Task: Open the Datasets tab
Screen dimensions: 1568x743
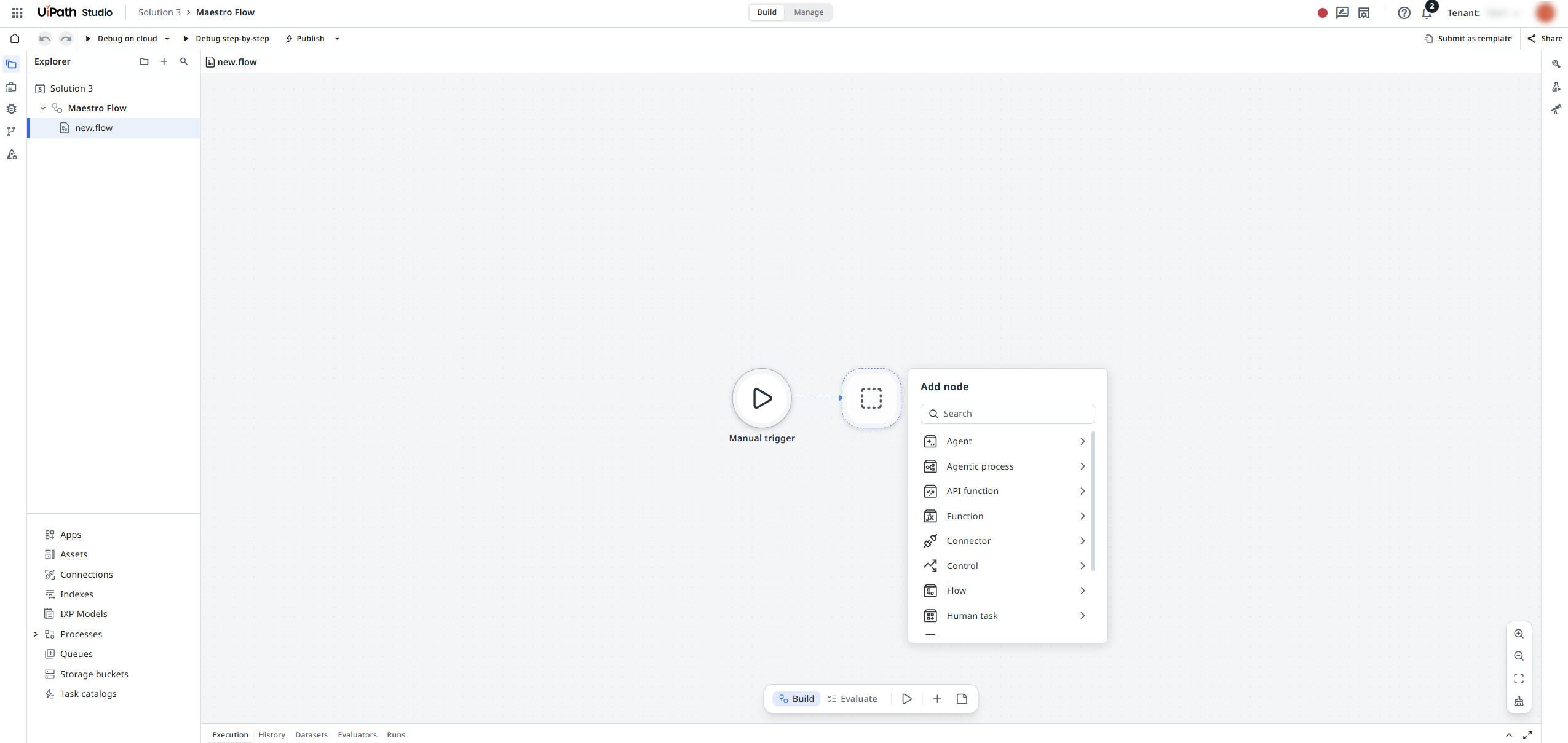Action: click(x=311, y=735)
